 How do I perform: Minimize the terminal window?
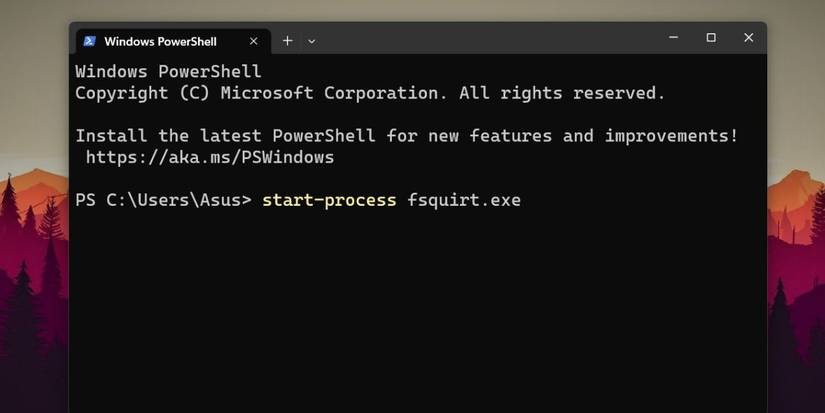[x=674, y=37]
